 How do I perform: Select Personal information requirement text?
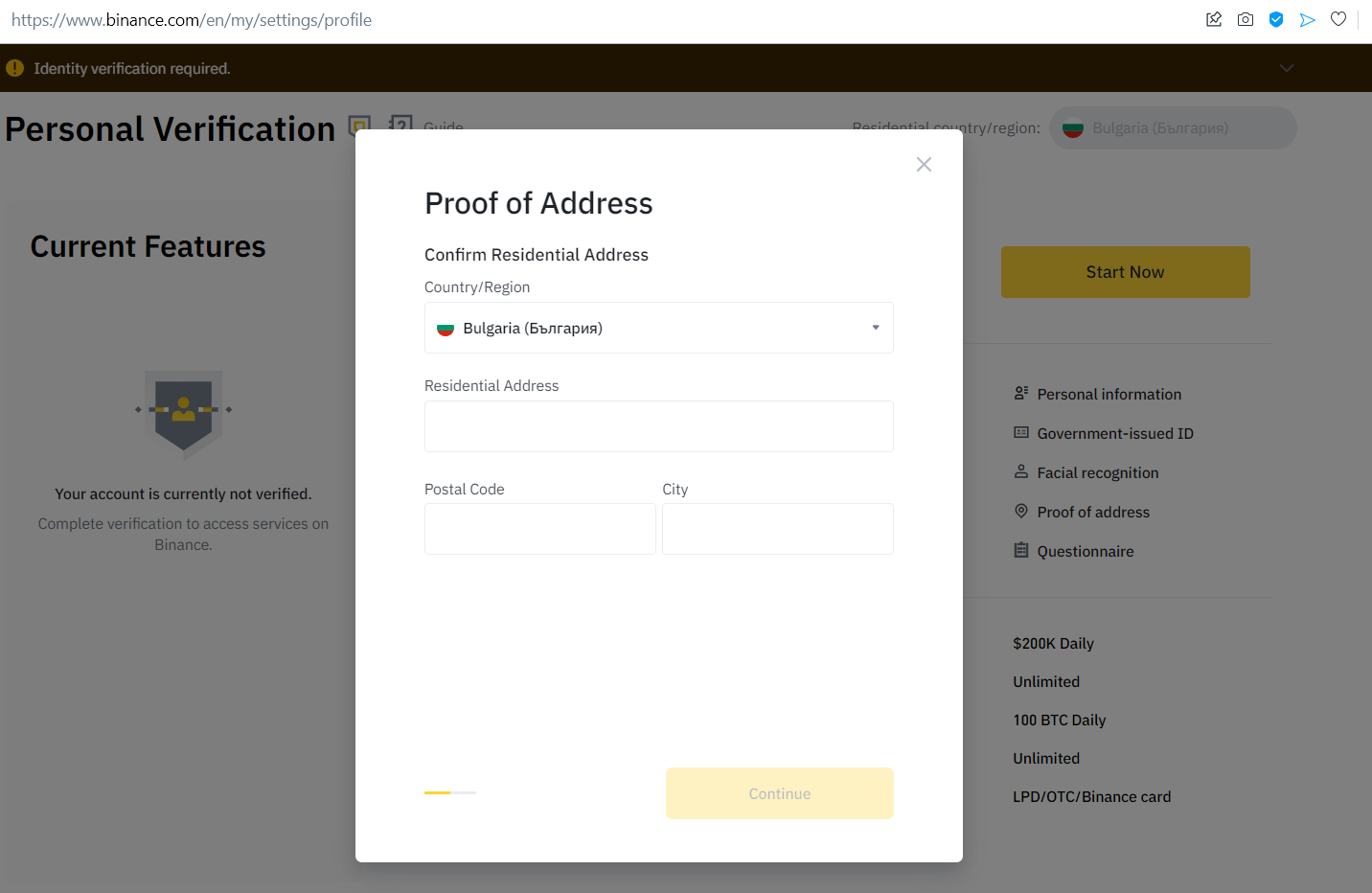(x=1109, y=395)
